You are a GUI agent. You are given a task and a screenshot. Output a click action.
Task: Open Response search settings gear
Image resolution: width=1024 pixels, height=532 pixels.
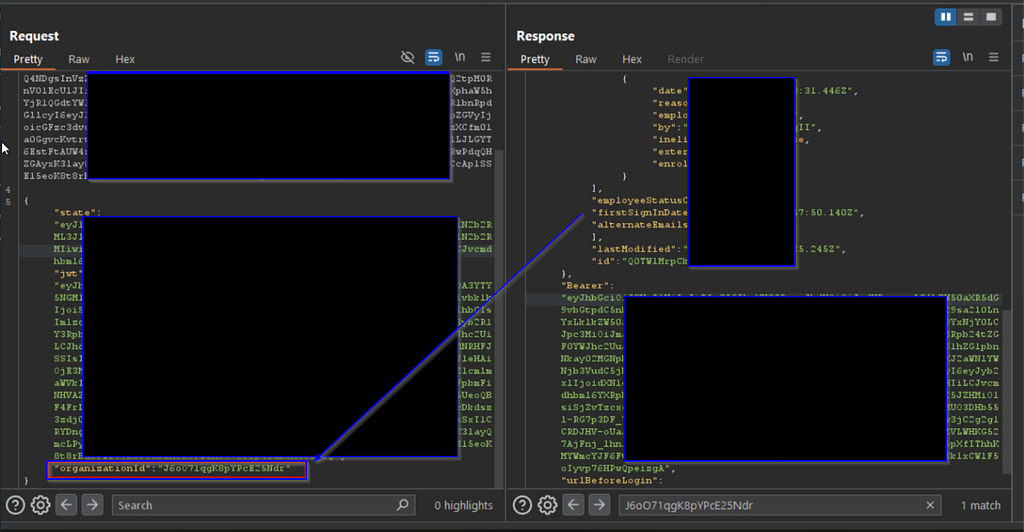coord(547,505)
